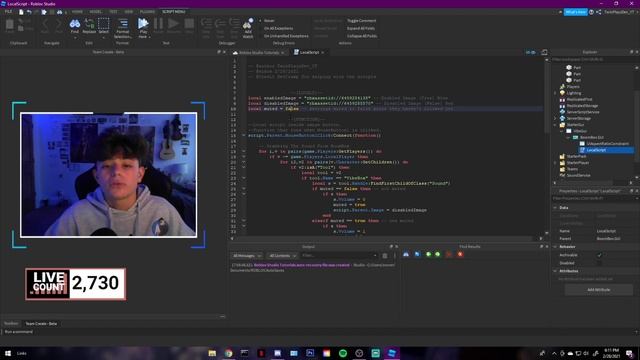Viewport: 640px width, 360px height.
Task: Expand the ServerStorage node in Explorer
Action: click(x=555, y=118)
